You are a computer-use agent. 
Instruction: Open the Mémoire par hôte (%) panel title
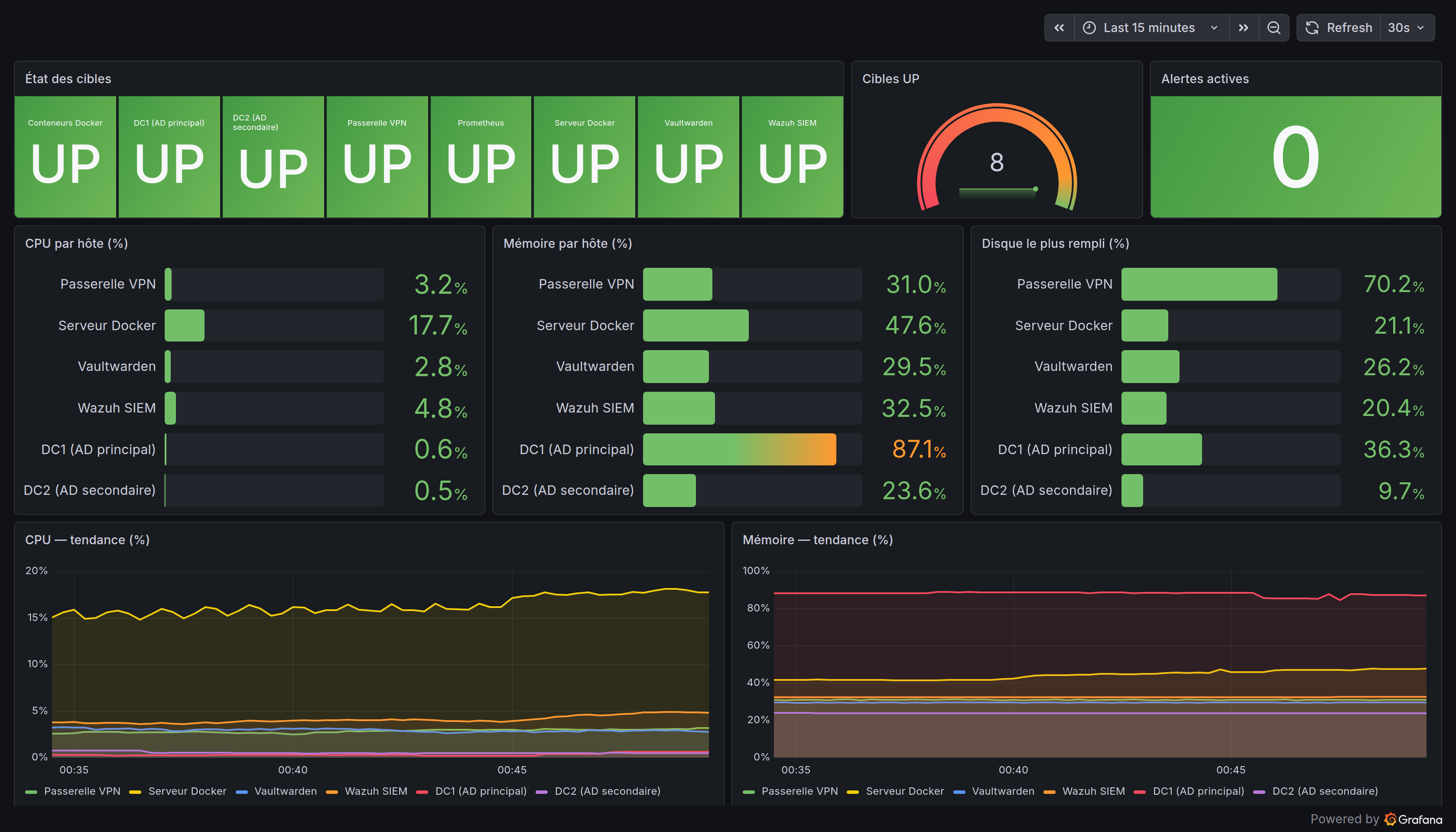567,244
